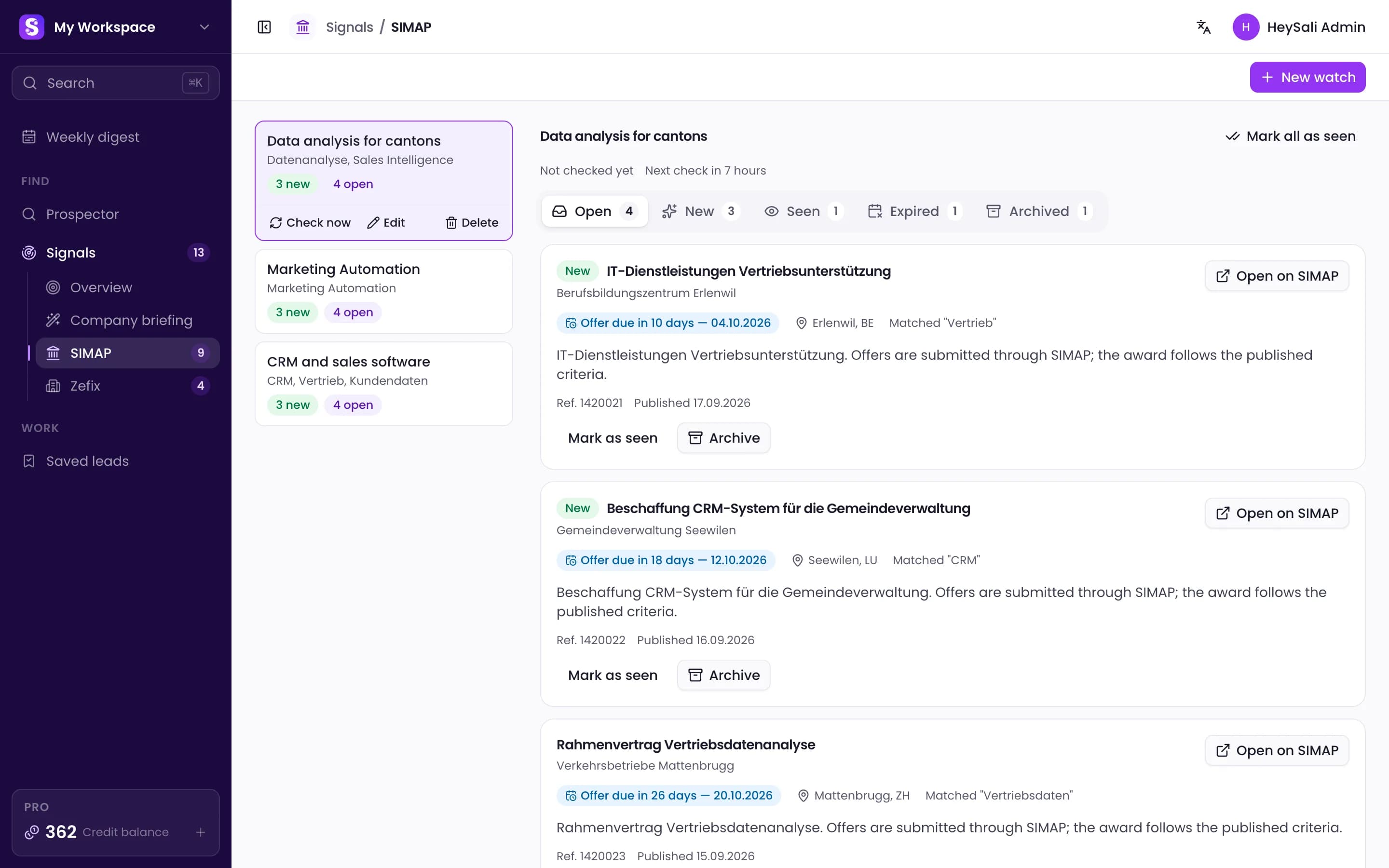Expand the My Workspace dropdown chevron

pyautogui.click(x=204, y=27)
